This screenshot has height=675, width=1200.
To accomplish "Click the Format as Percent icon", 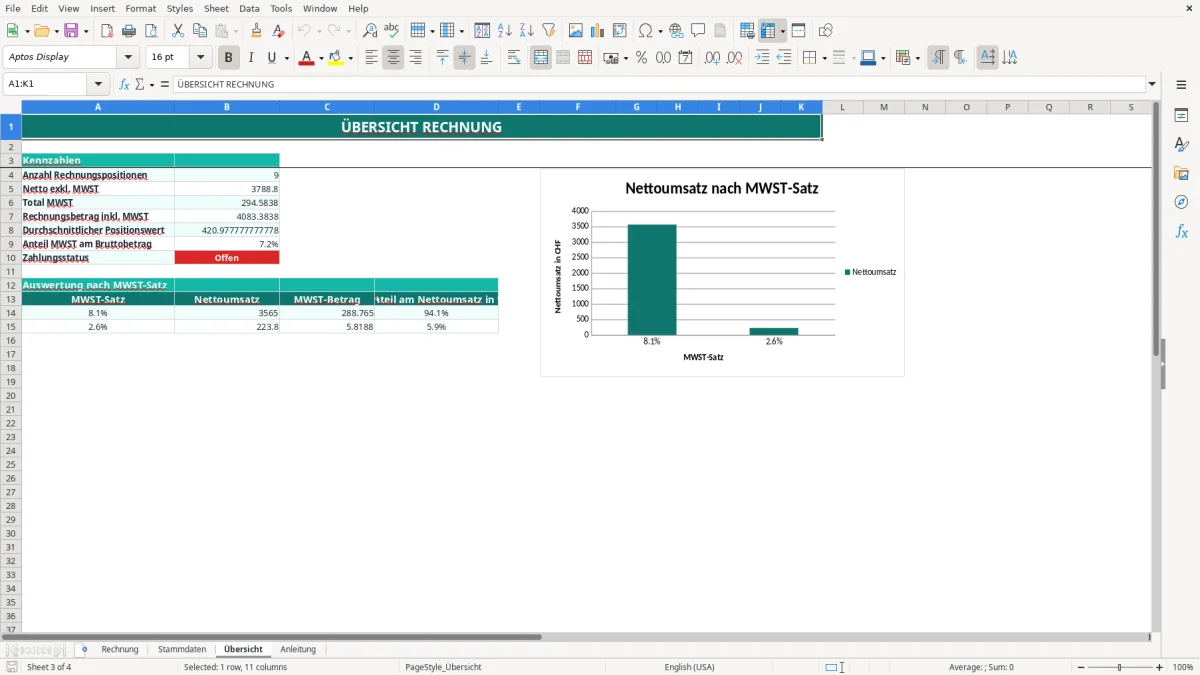I will tap(641, 58).
